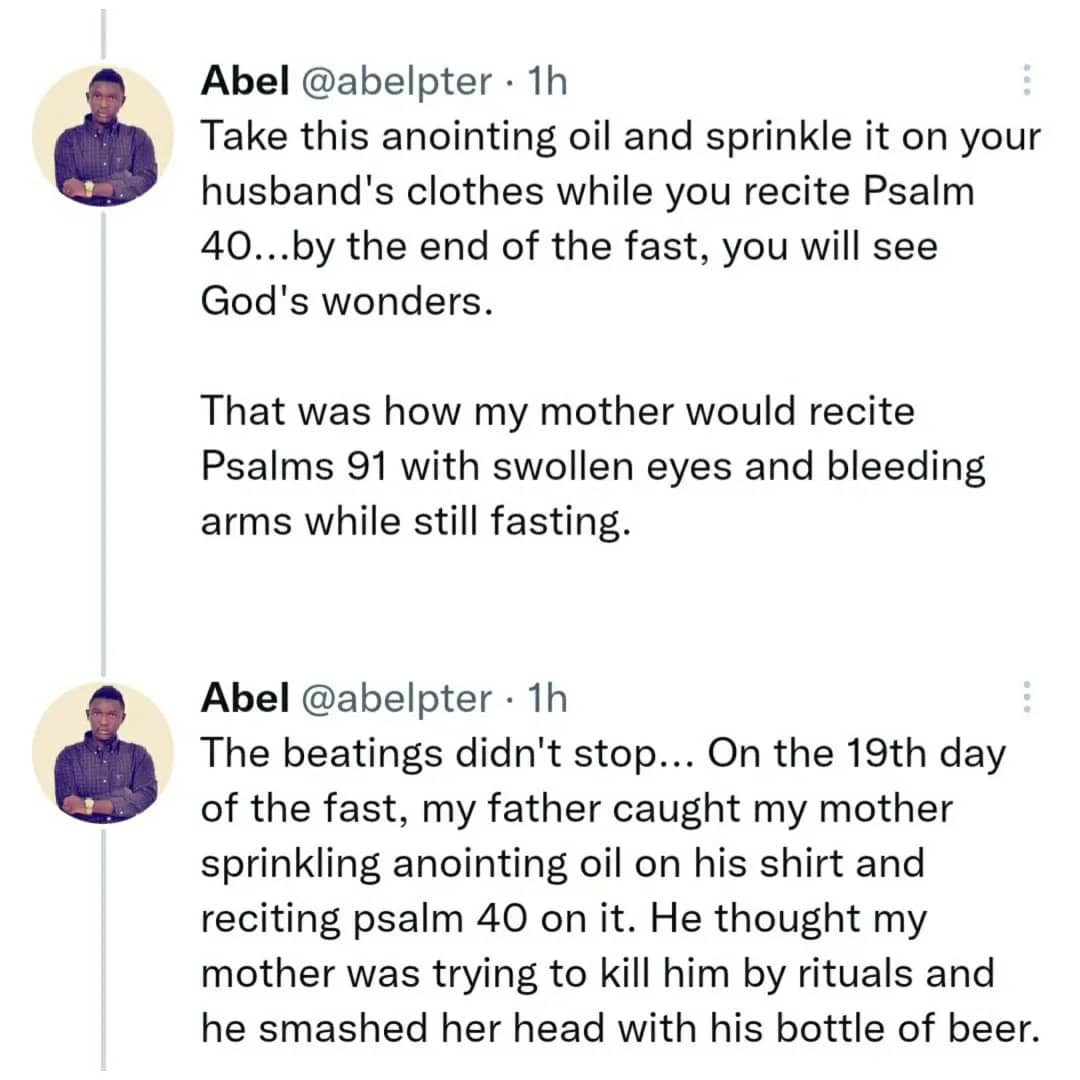
Task: Click the line 'reciting psalm 40 on it'
Action: click(419, 918)
